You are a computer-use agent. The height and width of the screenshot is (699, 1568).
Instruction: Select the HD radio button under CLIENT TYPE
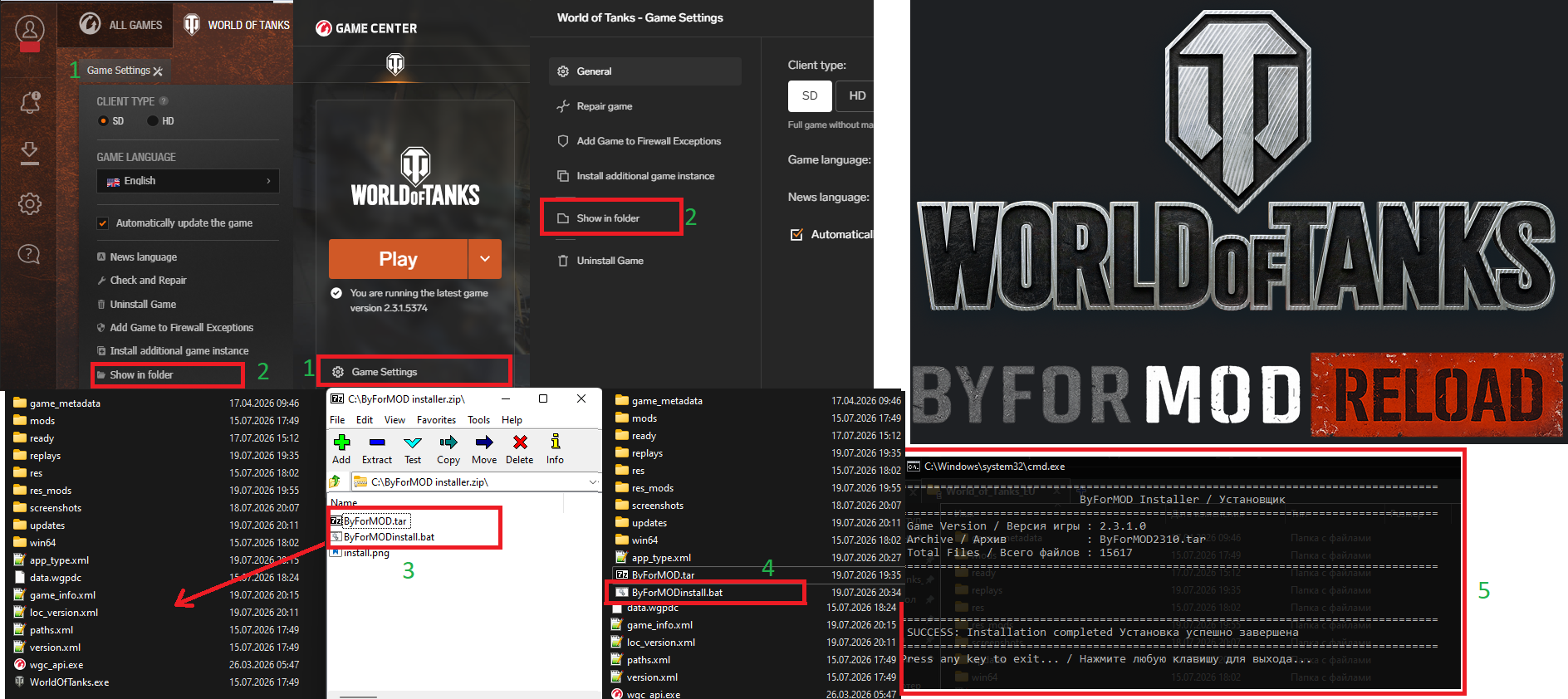[153, 121]
